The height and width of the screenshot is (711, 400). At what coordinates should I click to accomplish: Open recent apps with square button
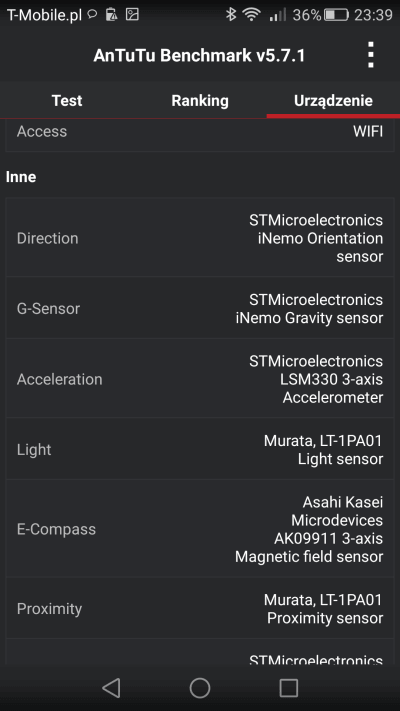pos(288,687)
